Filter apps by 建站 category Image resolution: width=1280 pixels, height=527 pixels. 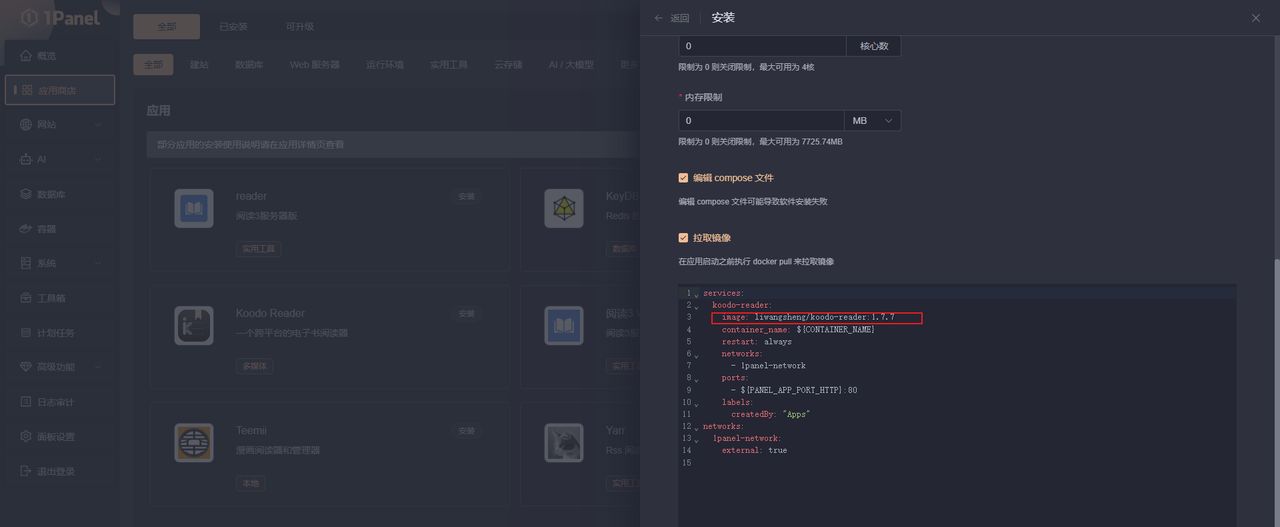(x=199, y=65)
